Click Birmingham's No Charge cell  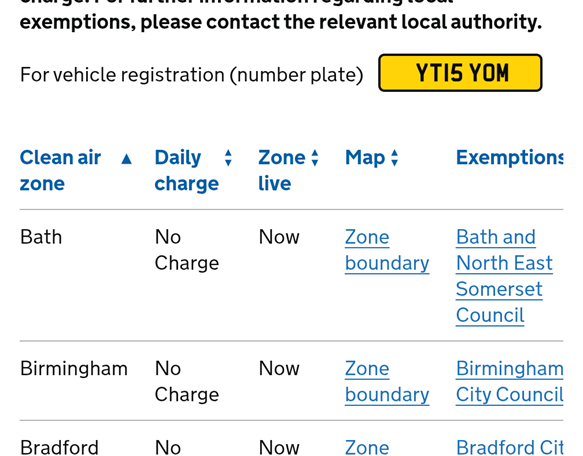pos(187,382)
